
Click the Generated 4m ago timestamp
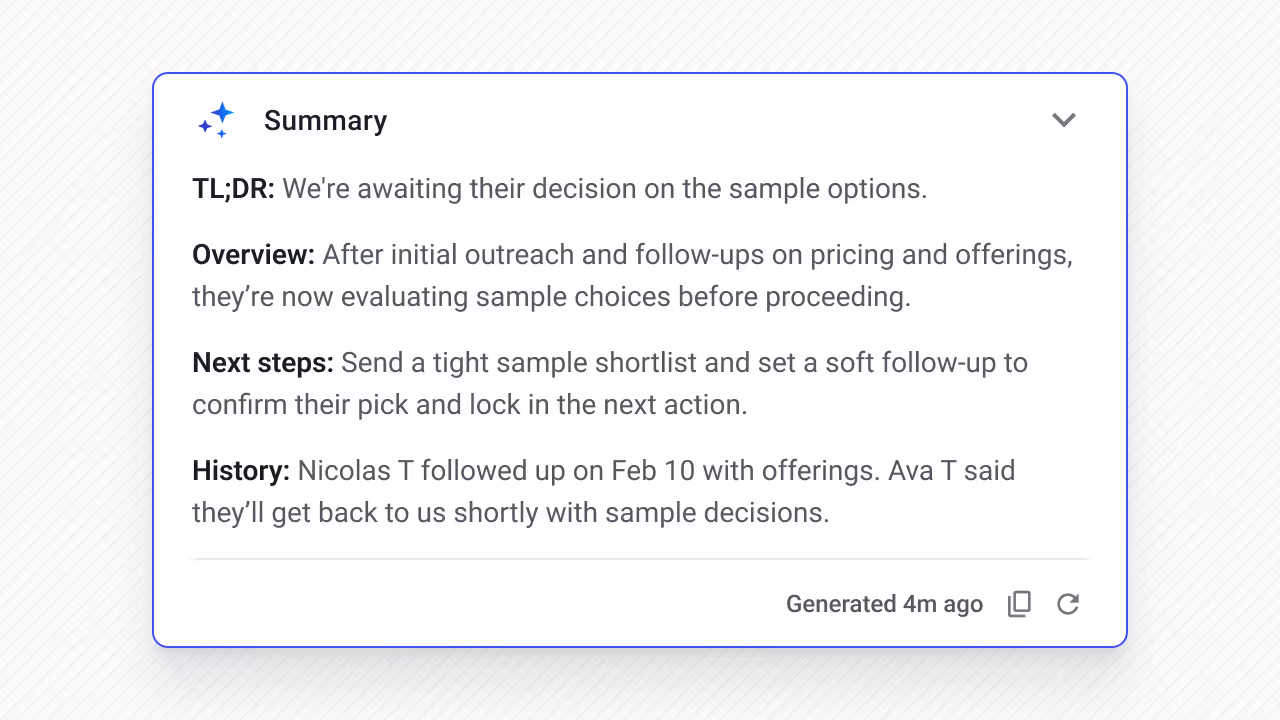point(884,604)
